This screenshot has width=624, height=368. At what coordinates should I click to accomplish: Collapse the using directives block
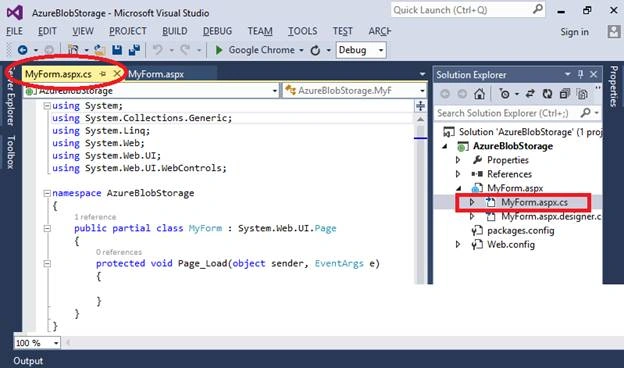47,106
